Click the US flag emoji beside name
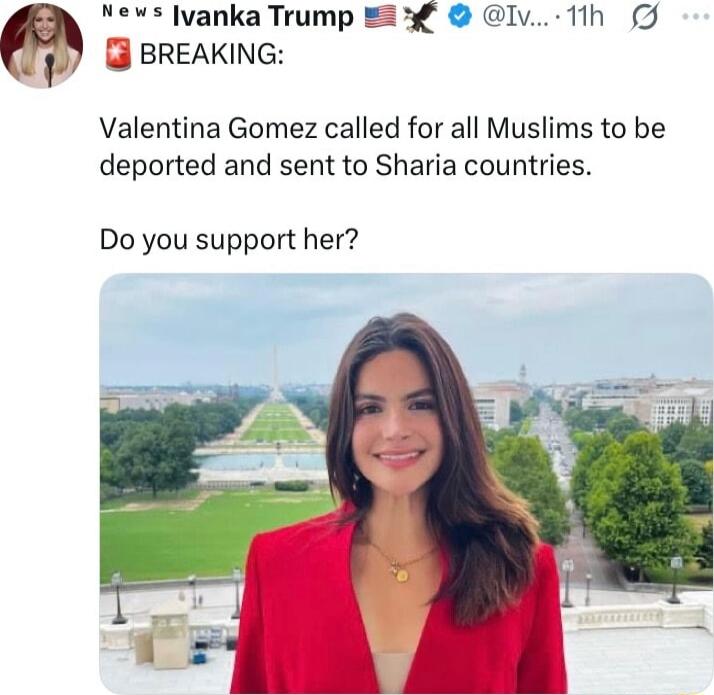The height and width of the screenshot is (695, 714). pos(380,17)
